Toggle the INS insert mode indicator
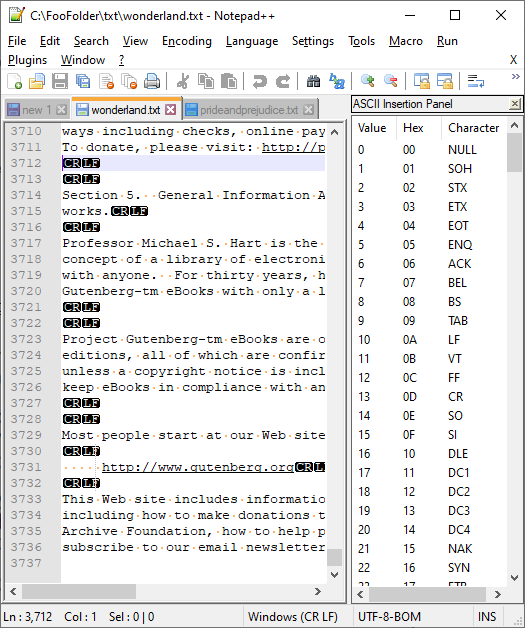This screenshot has width=525, height=628. click(487, 616)
